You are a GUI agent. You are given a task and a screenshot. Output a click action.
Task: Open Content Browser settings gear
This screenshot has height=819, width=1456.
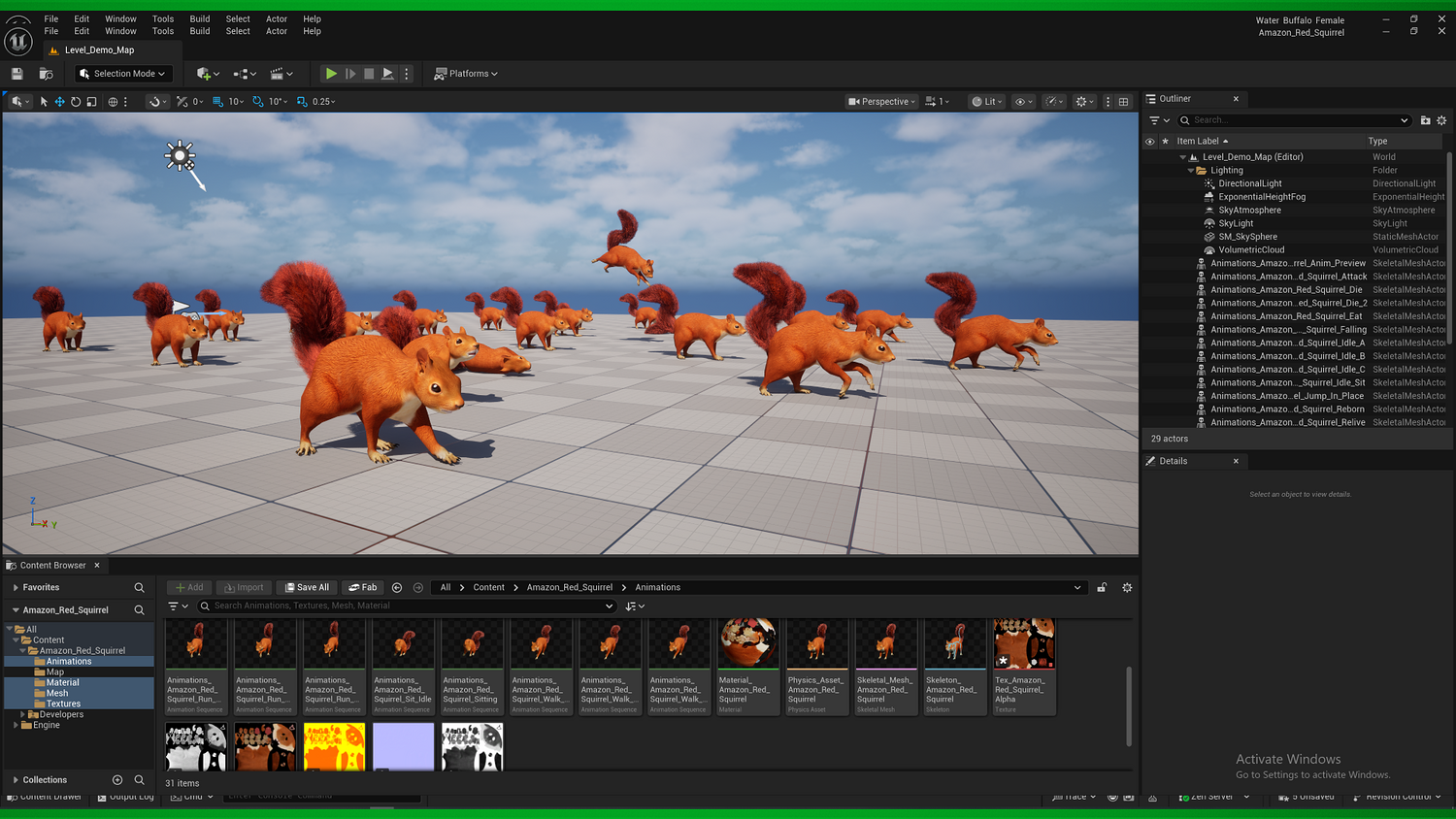(1127, 587)
